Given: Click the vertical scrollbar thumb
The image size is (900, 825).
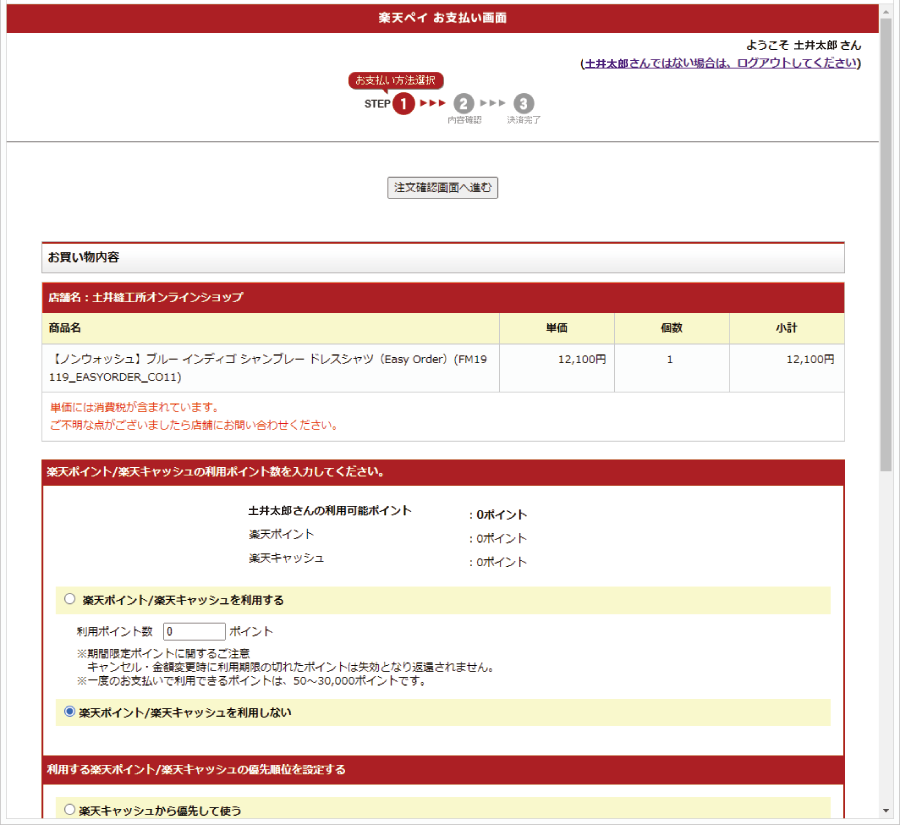Looking at the screenshot, I should point(886,244).
